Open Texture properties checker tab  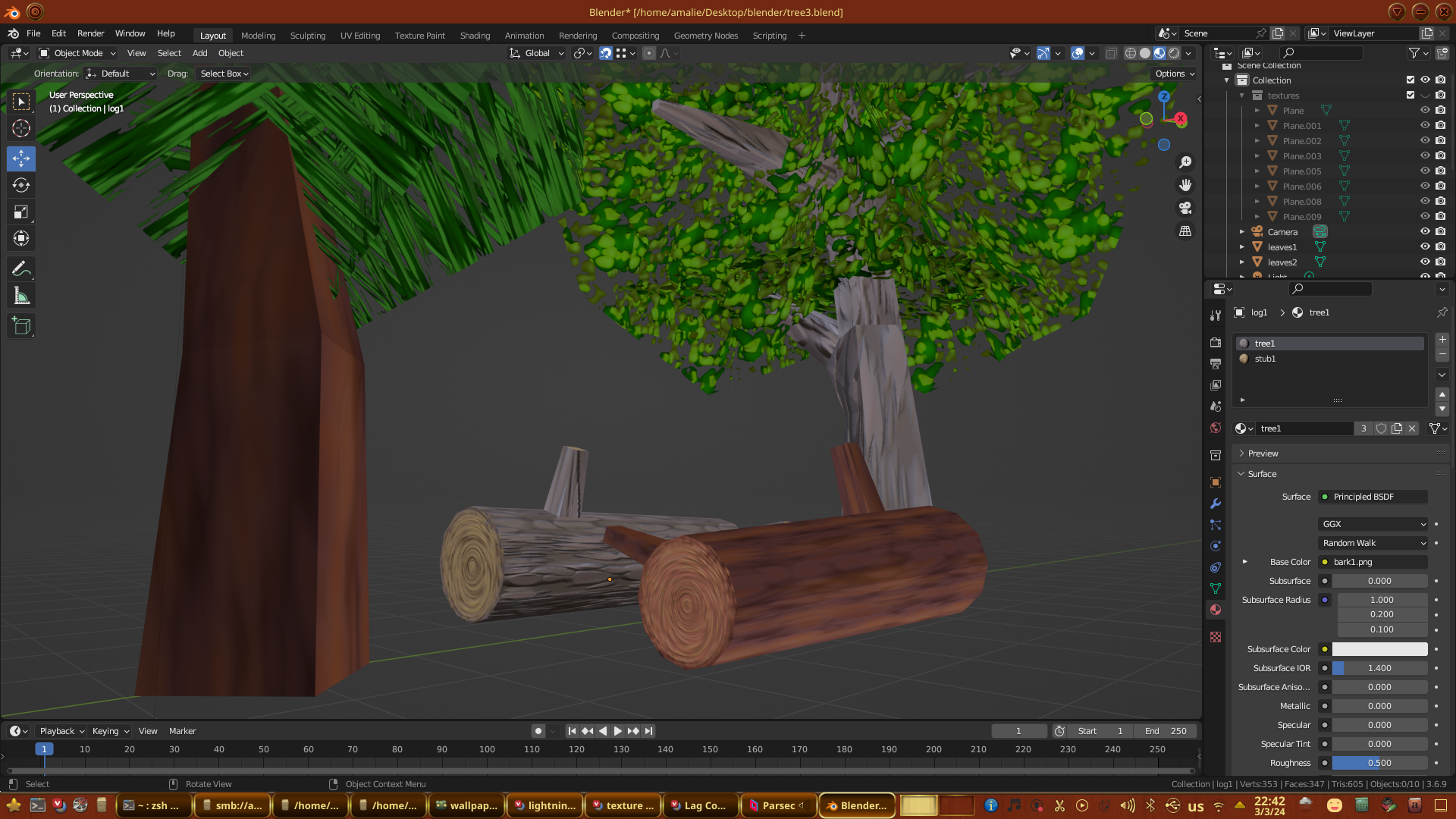(x=1216, y=637)
